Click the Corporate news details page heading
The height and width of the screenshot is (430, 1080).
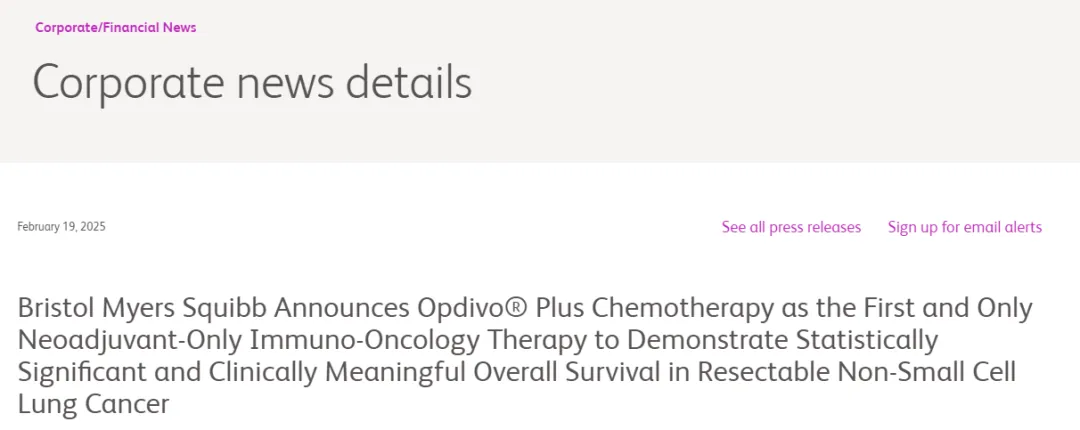click(x=252, y=82)
